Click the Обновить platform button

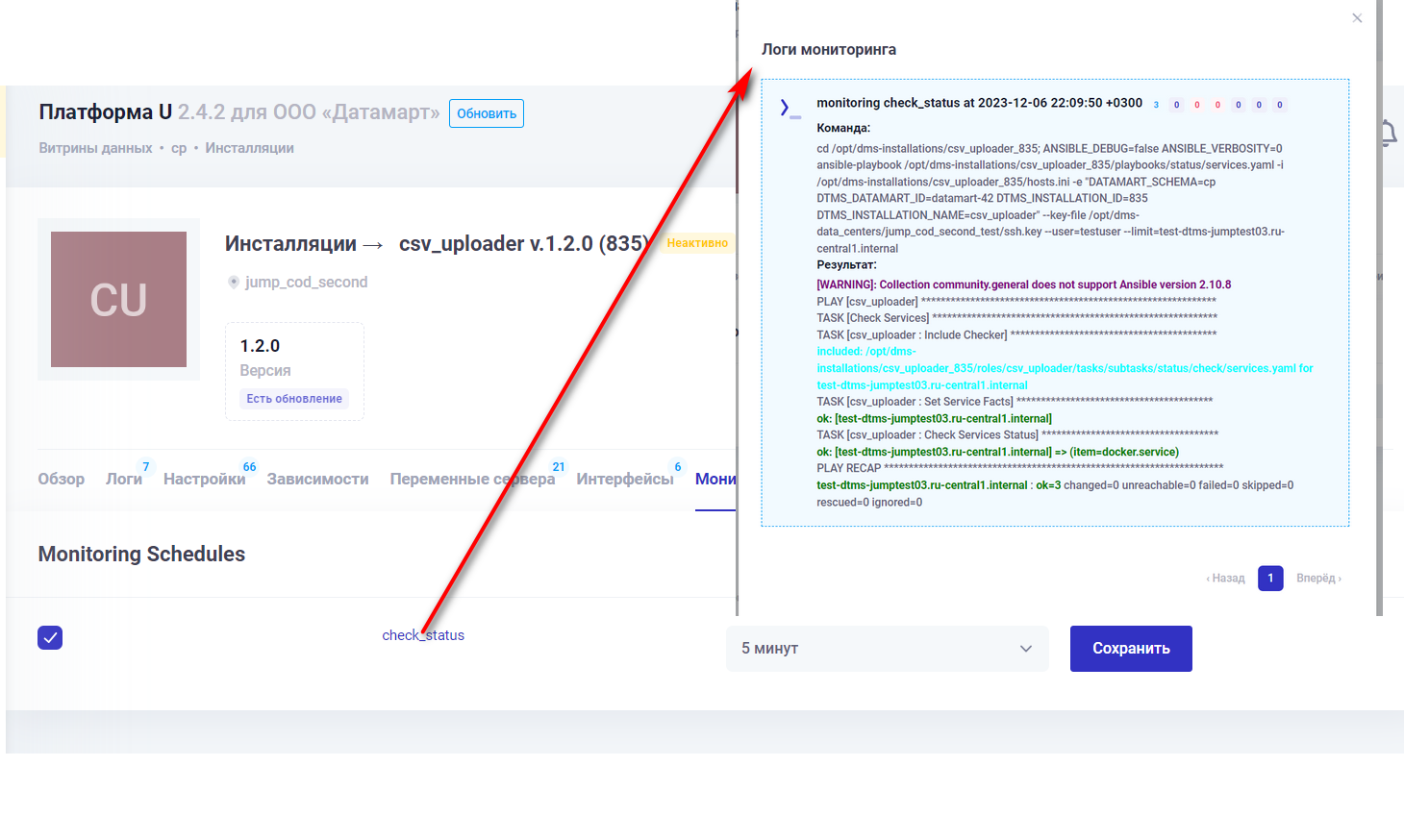click(x=487, y=113)
